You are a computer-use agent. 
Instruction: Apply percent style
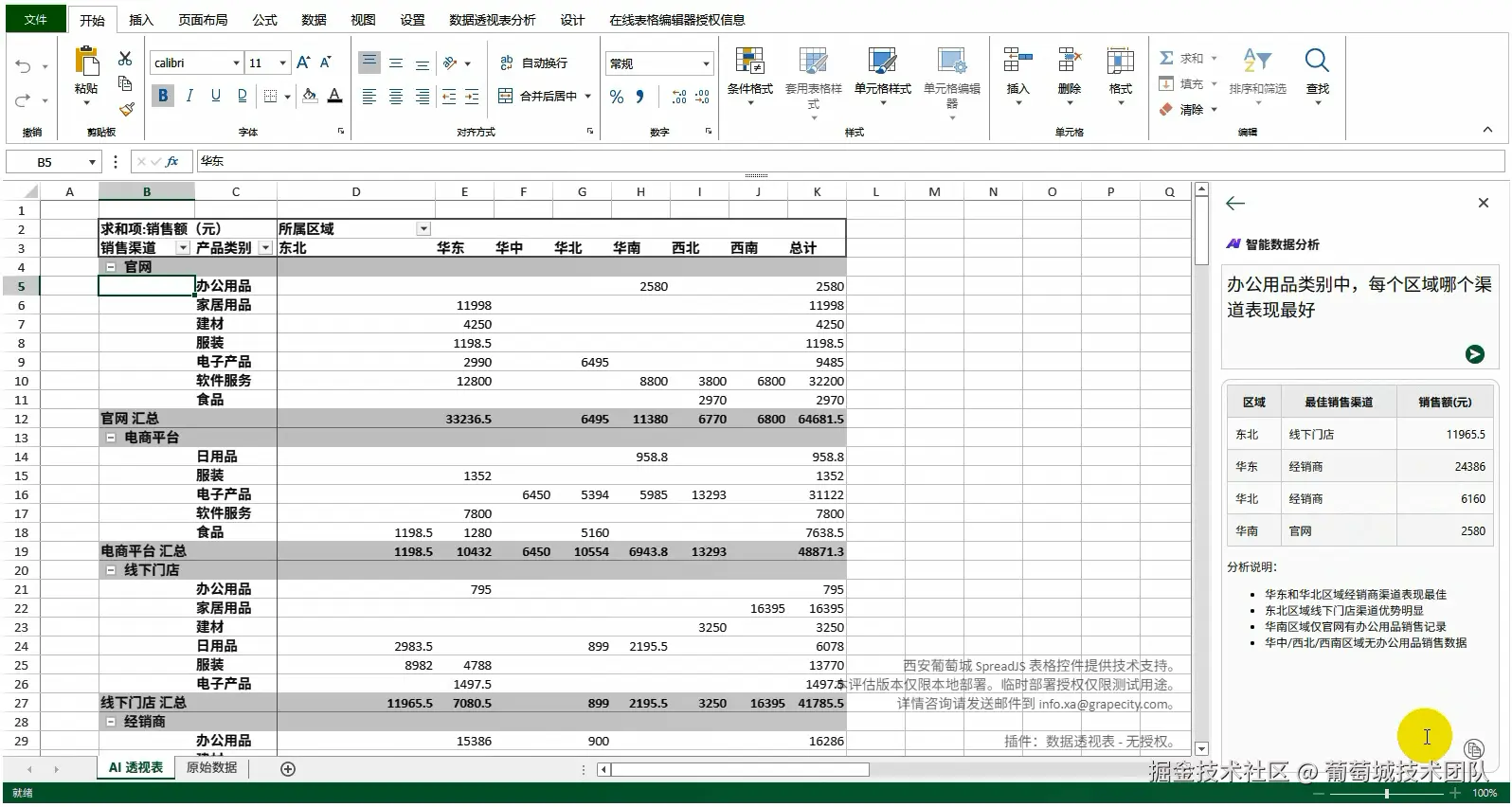617,97
